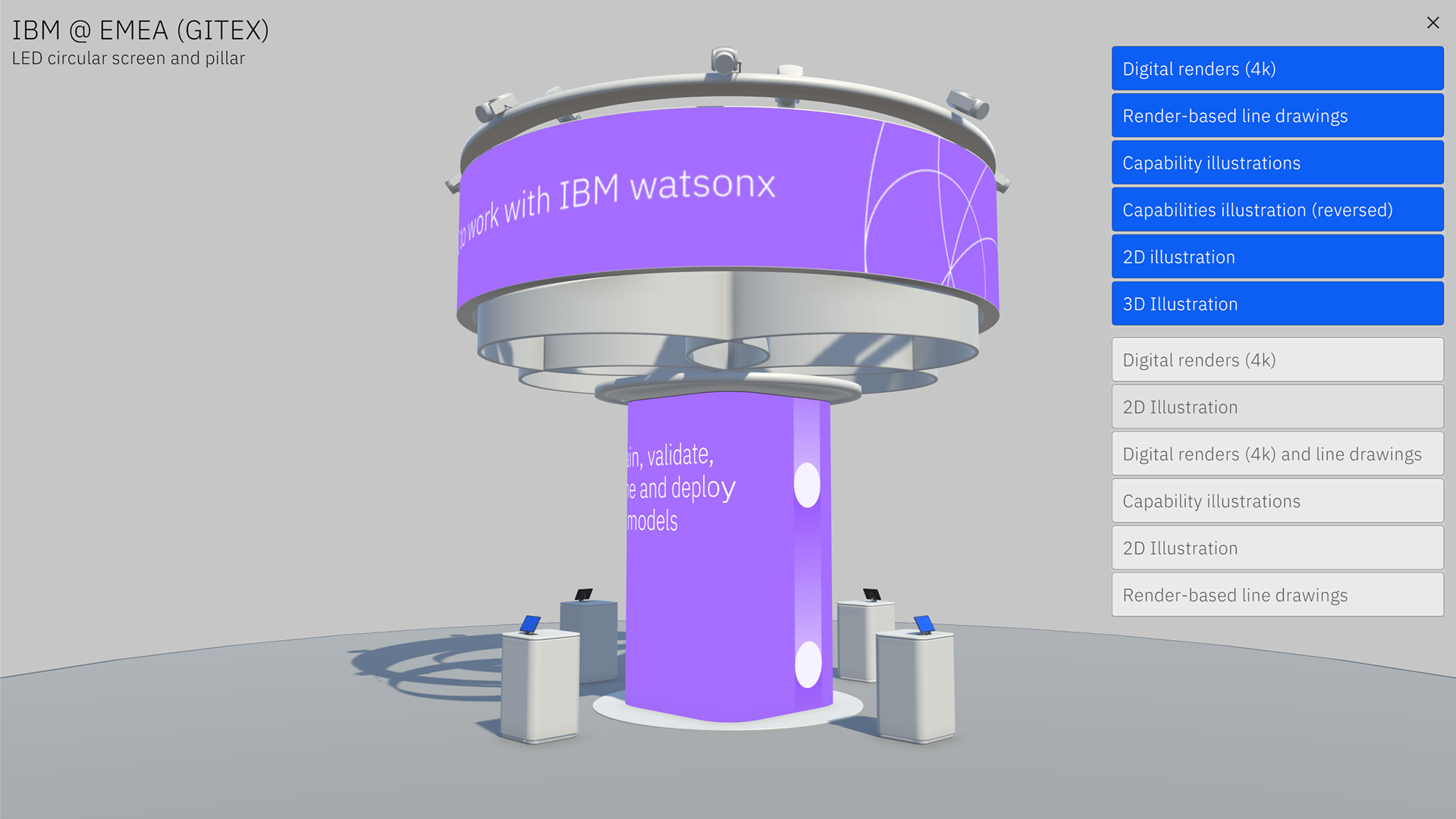Screen dimensions: 1456x819
Task: Close the viewer with the X icon
Action: [1432, 23]
